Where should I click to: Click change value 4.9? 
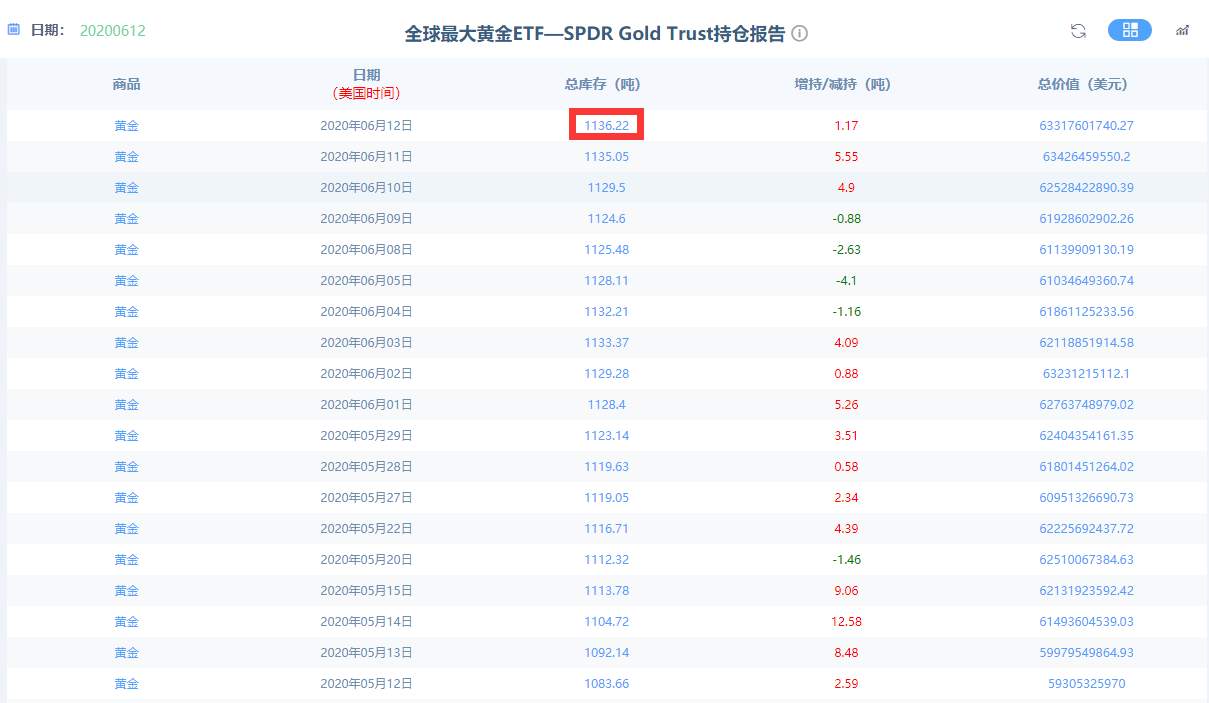847,188
